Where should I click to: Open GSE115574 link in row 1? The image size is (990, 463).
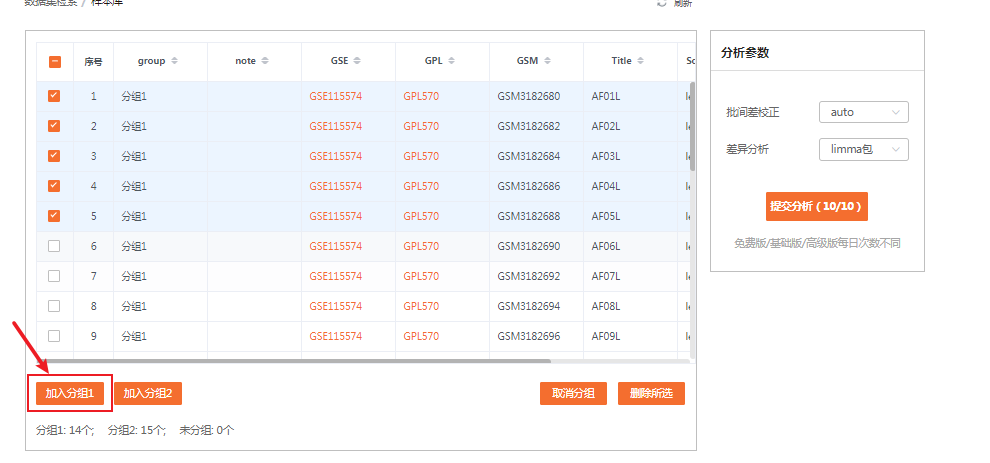(x=336, y=96)
